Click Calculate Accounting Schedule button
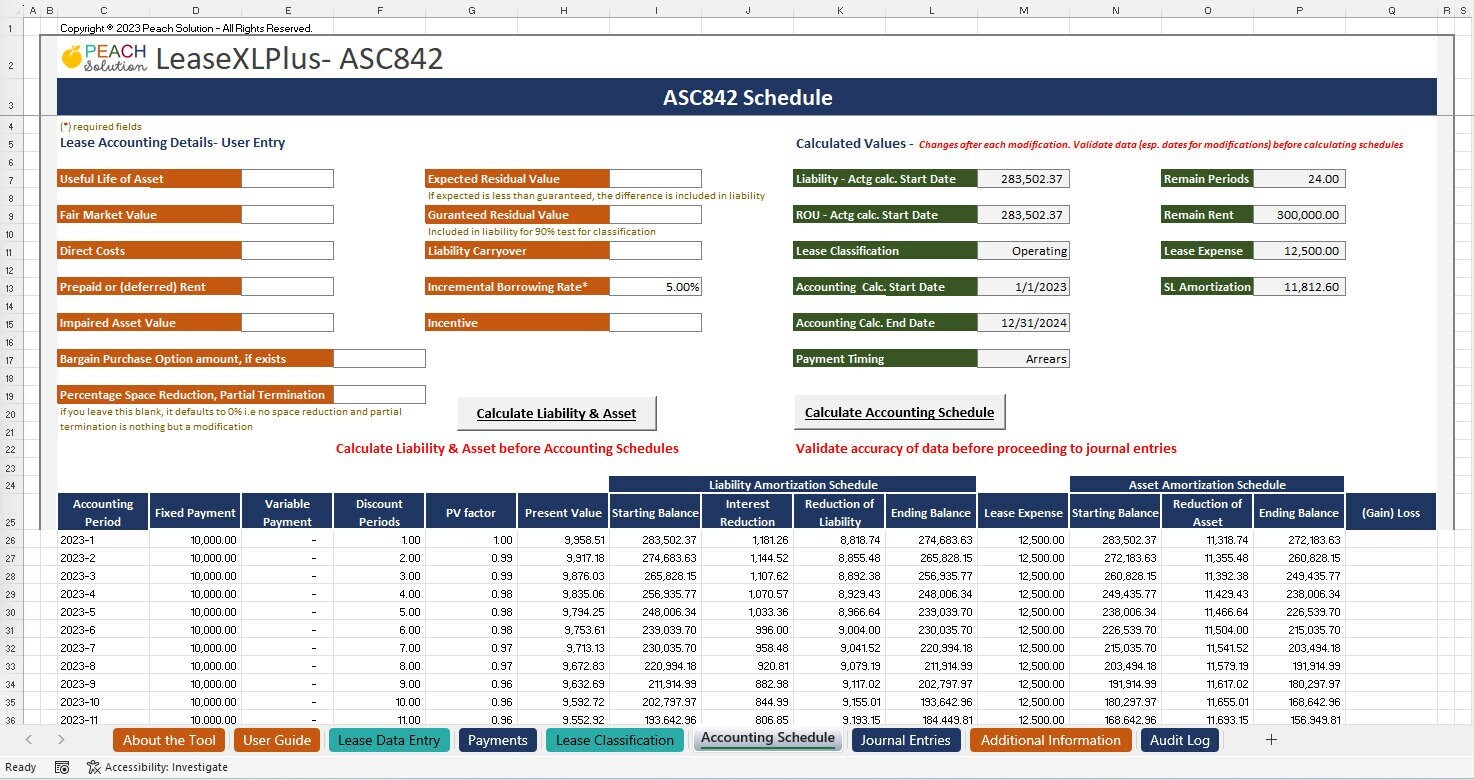 [x=899, y=412]
